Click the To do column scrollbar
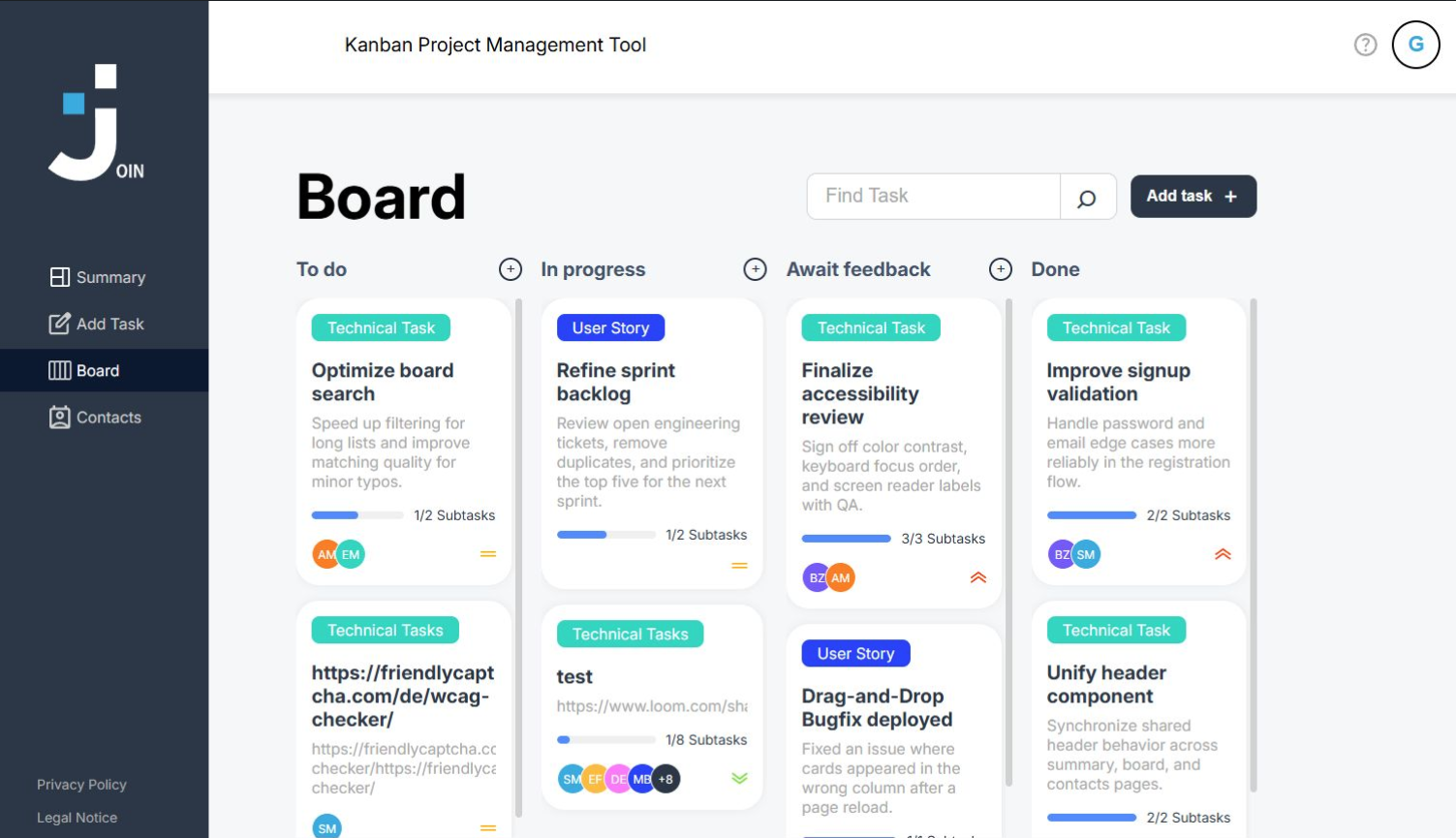The width and height of the screenshot is (1456, 838). tap(518, 557)
